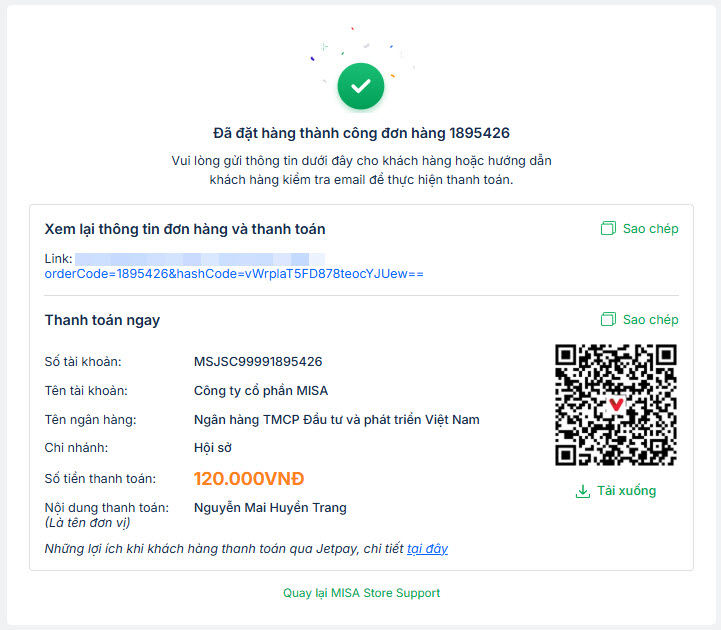Click the account name Công ty cổ phần MISA
The height and width of the screenshot is (630, 721).
point(261,391)
